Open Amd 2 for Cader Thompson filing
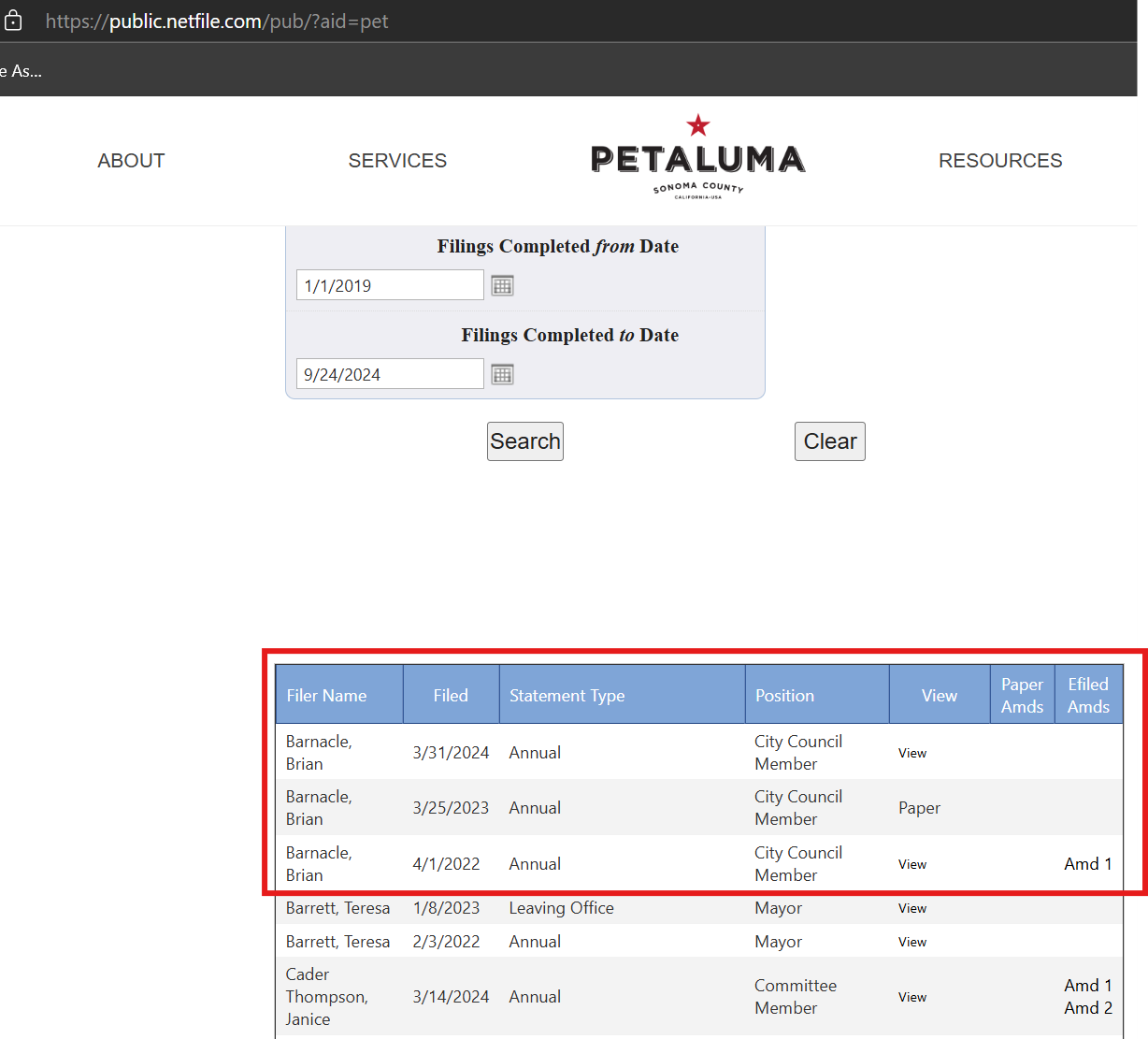This screenshot has height=1039, width=1148. click(x=1088, y=1008)
